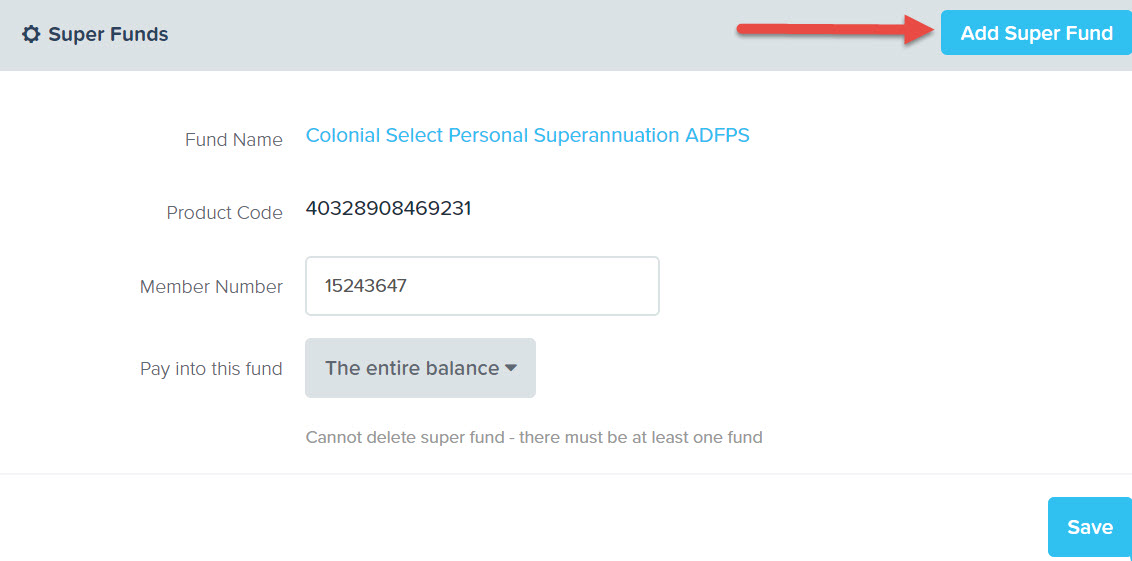This screenshot has width=1132, height=561.
Task: Open the Colonial Select Personal Superannuation ADFPS link
Action: point(528,135)
